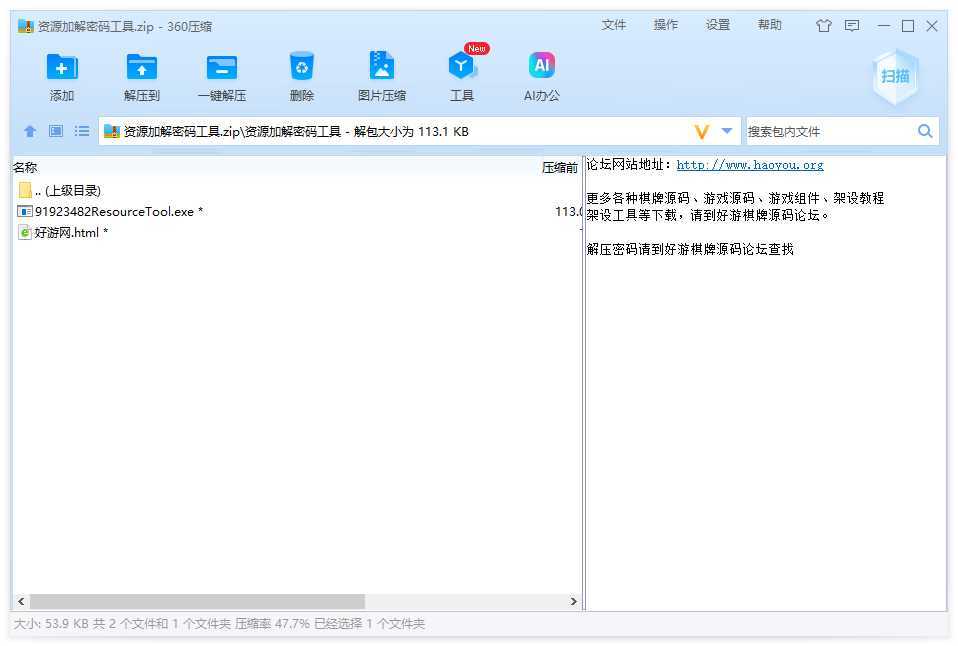
Task: Open the 工具 (Tools) icon
Action: coord(461,68)
